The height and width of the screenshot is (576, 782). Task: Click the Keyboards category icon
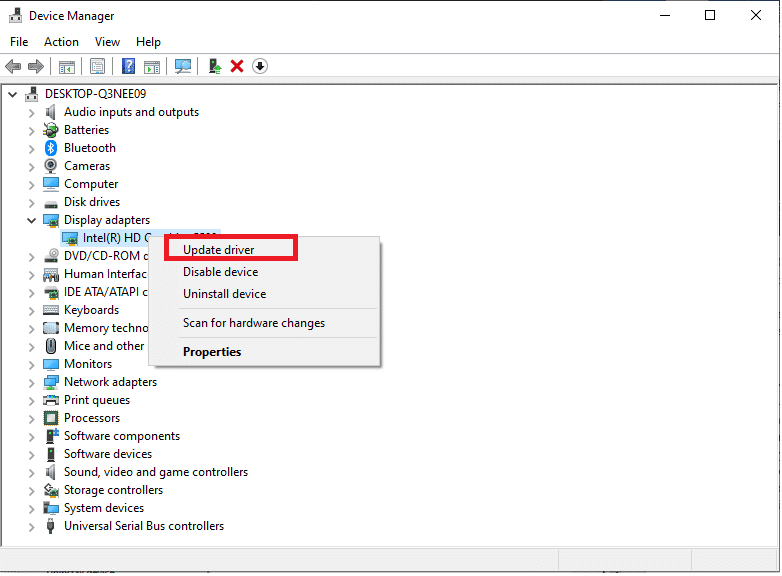(51, 310)
